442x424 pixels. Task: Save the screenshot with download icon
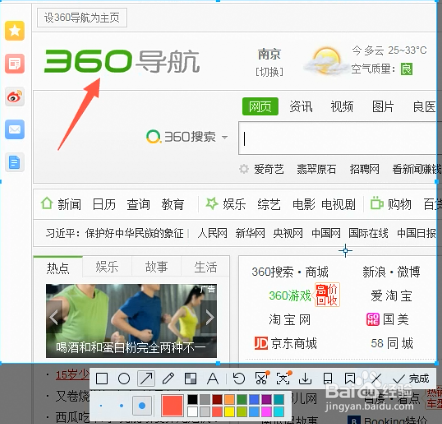(x=305, y=379)
